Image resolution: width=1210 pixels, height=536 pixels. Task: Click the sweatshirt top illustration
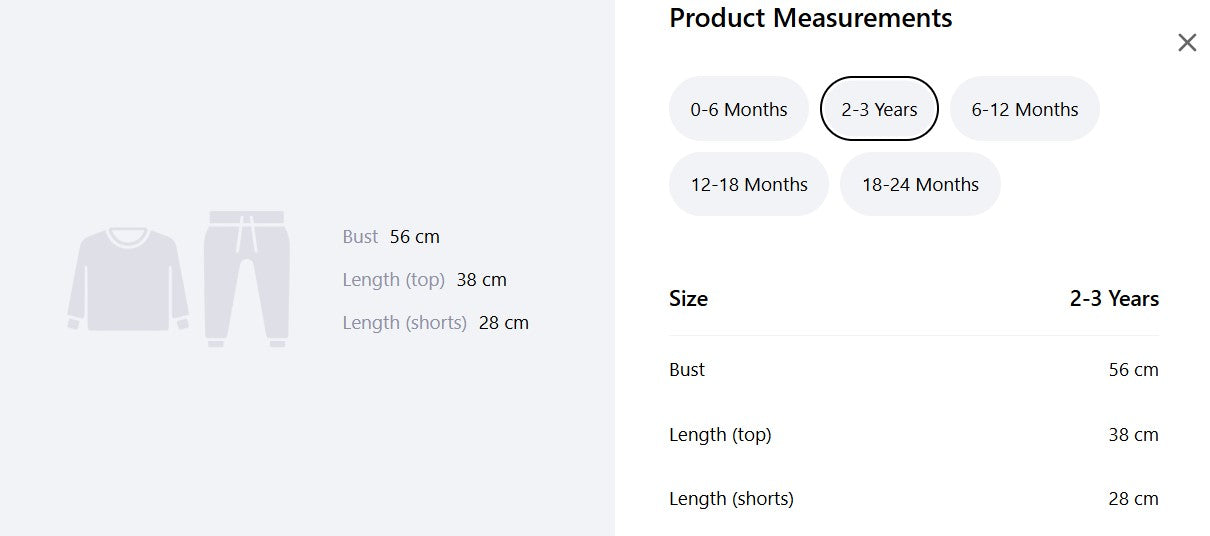coord(128,279)
